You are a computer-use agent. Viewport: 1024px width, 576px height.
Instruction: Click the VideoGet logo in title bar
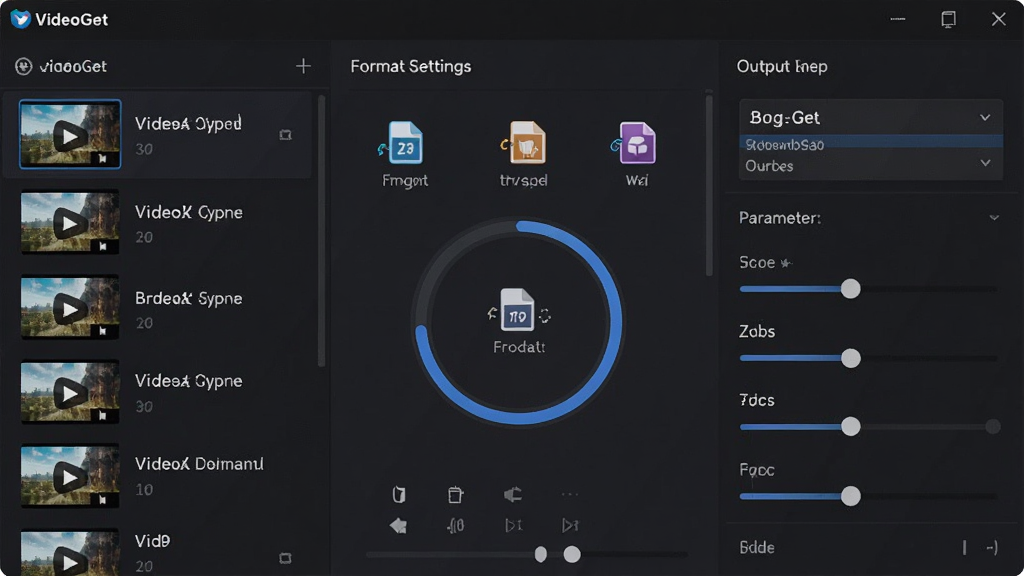pos(20,19)
